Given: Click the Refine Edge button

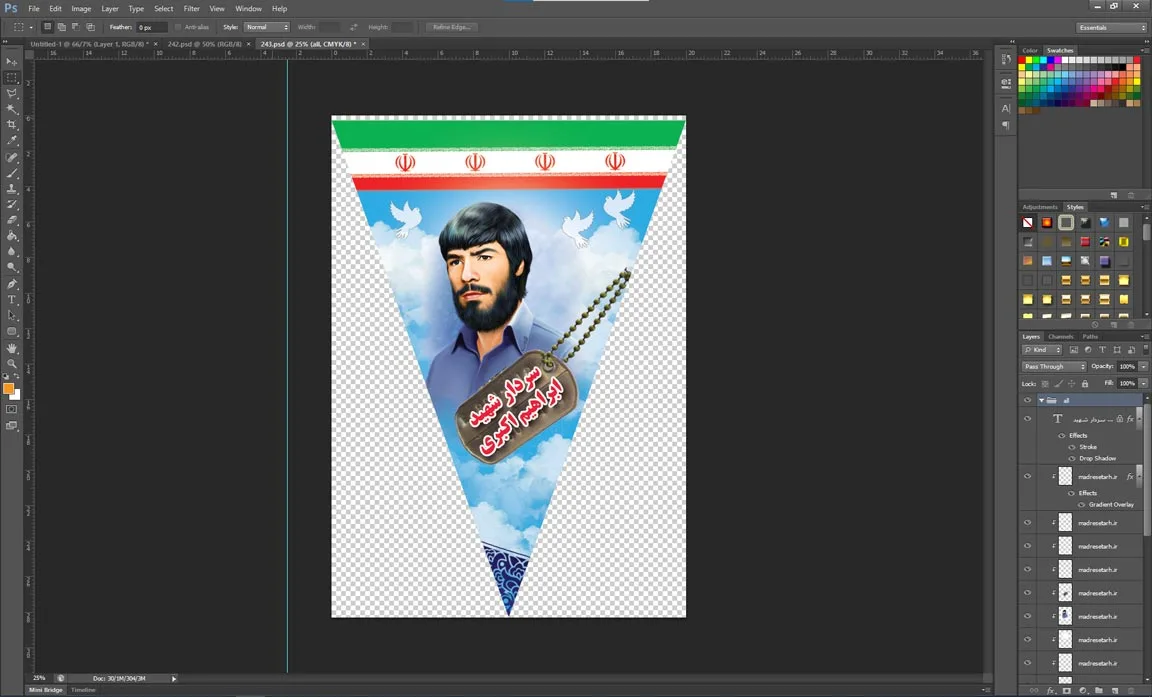Looking at the screenshot, I should click(451, 27).
